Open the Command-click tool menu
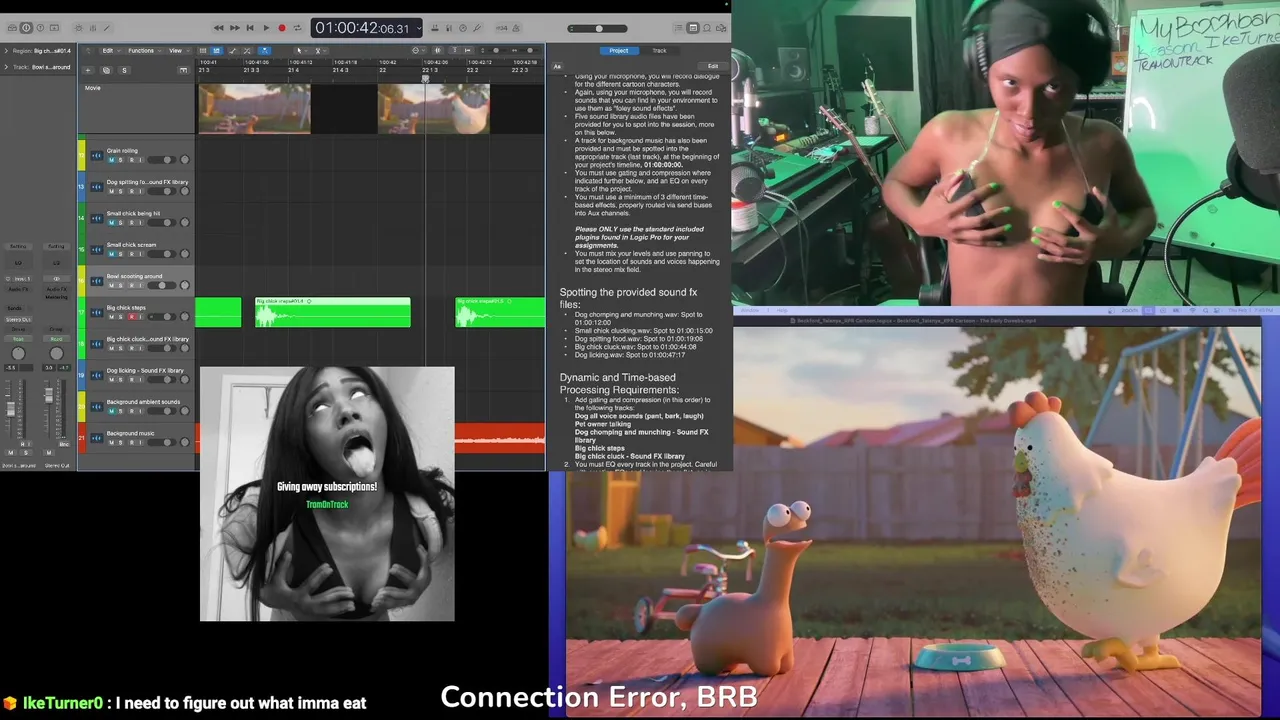This screenshot has width=1280, height=720. coord(319,51)
